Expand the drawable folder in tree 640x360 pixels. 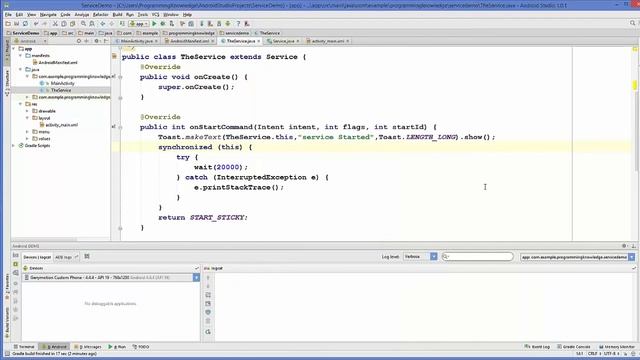pos(28,111)
